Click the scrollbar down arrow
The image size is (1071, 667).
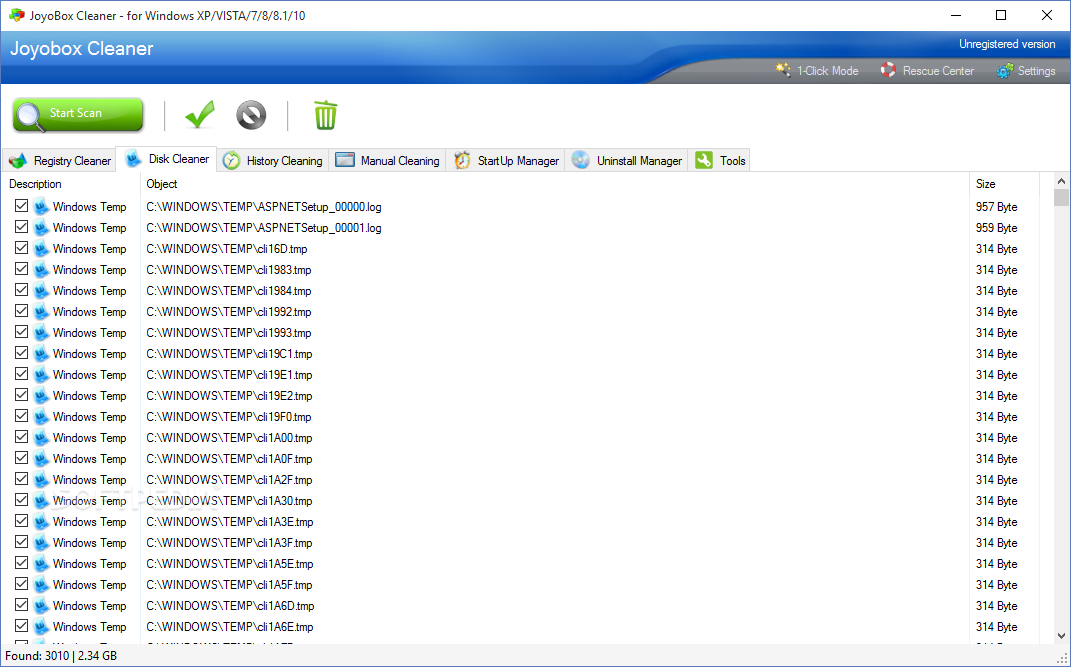tap(1061, 636)
